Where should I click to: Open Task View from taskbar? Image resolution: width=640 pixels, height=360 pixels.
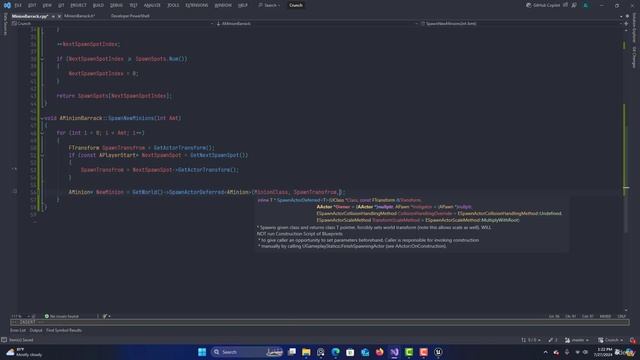click(x=291, y=352)
